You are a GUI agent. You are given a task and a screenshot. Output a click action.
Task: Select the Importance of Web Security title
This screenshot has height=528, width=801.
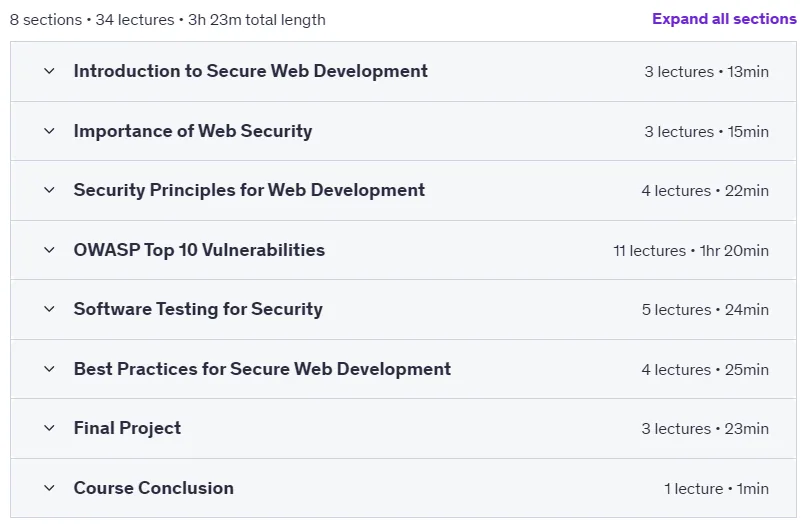193,131
